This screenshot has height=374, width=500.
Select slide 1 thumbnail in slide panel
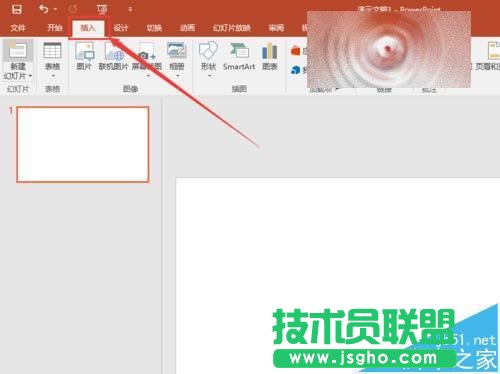[83, 144]
